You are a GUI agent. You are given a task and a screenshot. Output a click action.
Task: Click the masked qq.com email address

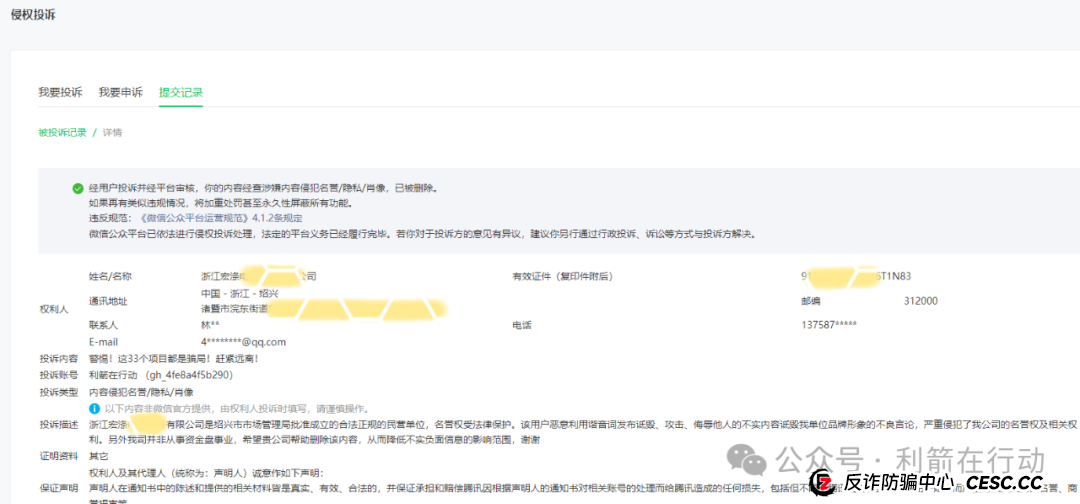click(x=243, y=342)
